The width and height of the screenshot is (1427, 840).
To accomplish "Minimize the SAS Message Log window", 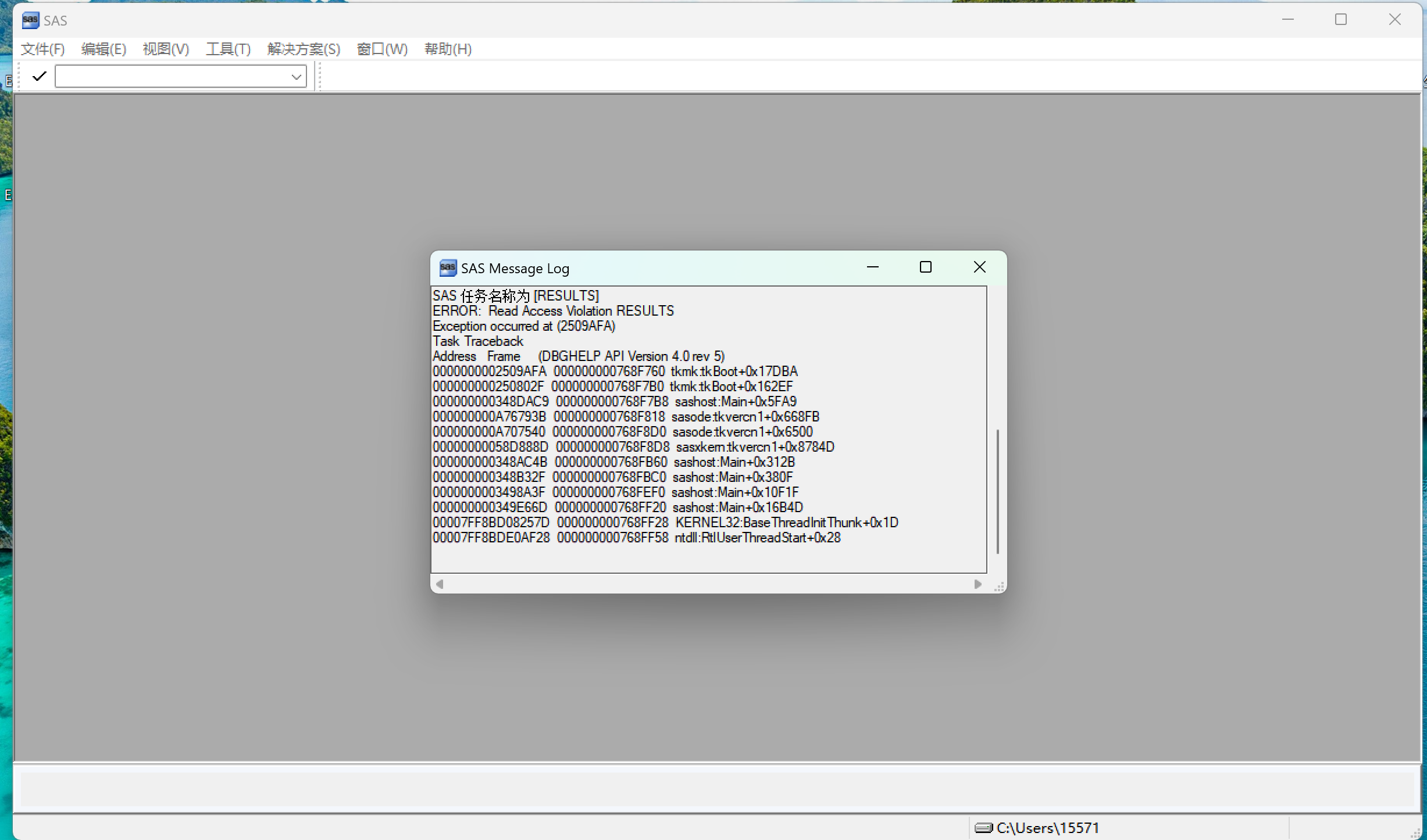I will (872, 267).
